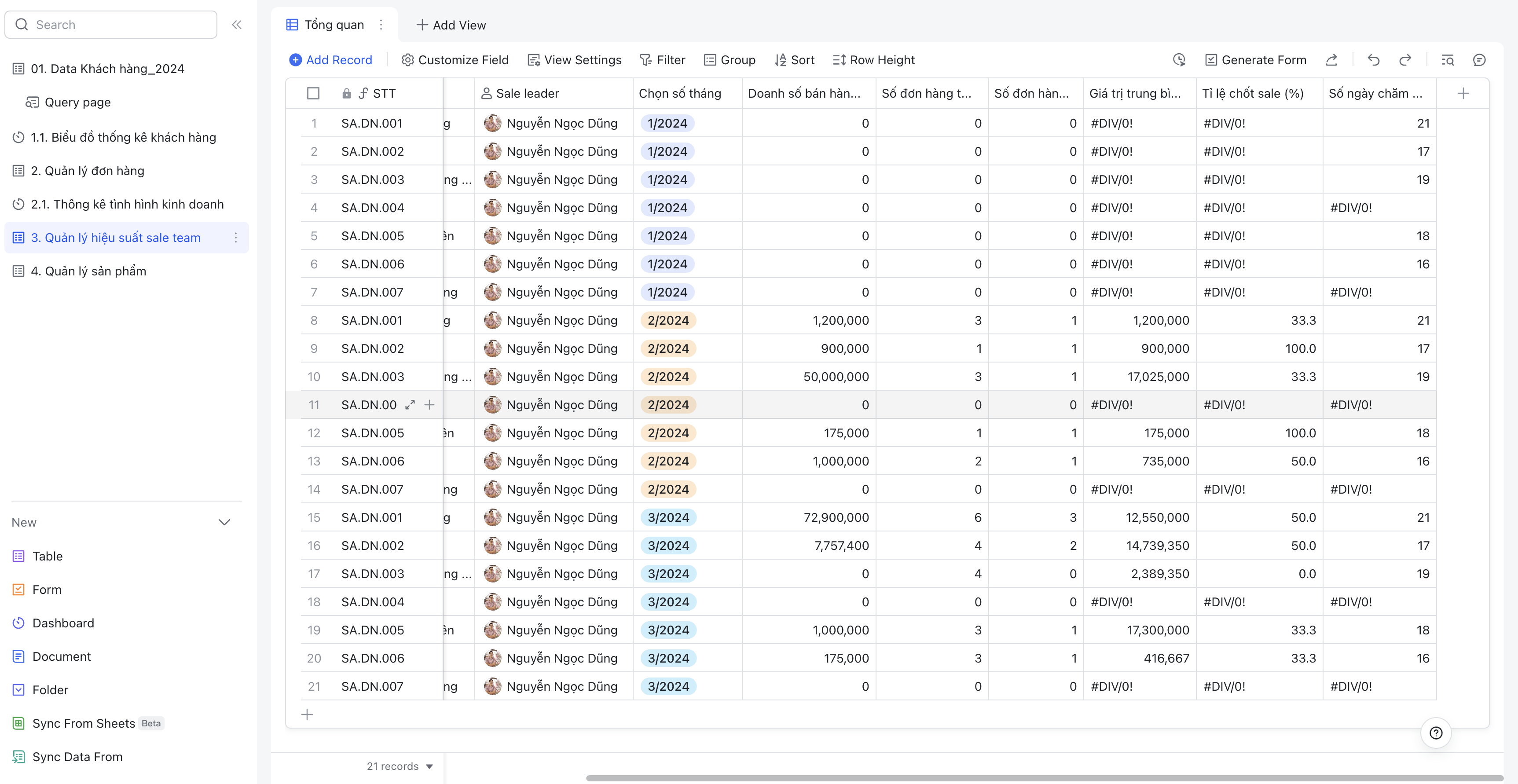
Task: Click the Add Record plus icon
Action: tap(296, 60)
